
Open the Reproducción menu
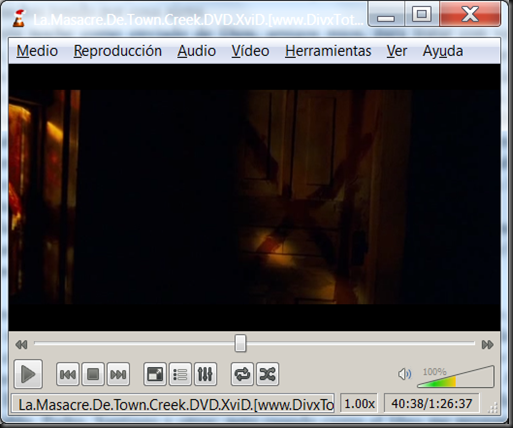point(118,51)
